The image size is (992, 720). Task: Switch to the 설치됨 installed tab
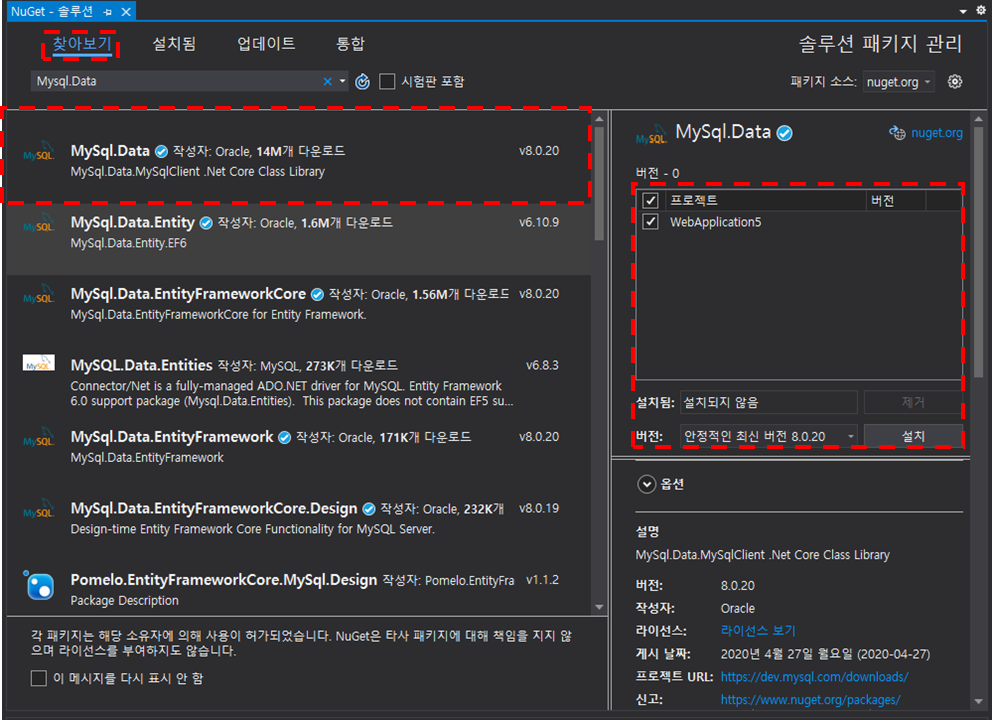click(x=174, y=44)
